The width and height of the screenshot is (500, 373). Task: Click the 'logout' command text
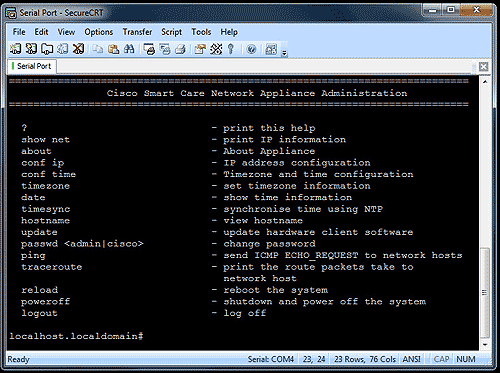click(40, 313)
